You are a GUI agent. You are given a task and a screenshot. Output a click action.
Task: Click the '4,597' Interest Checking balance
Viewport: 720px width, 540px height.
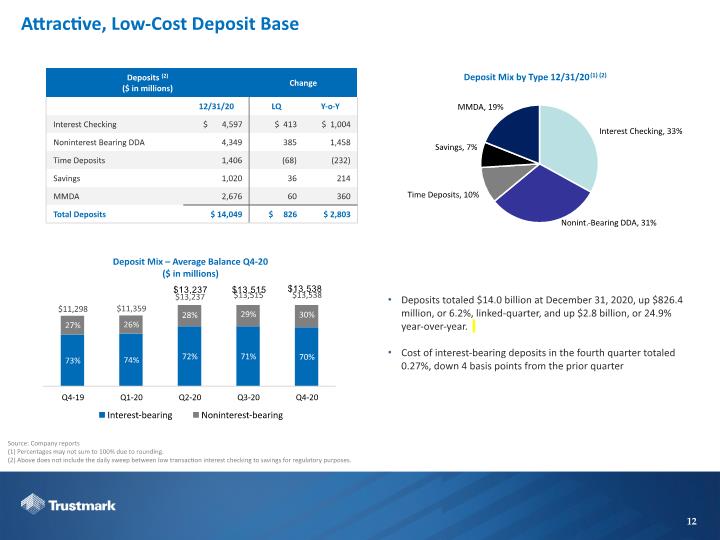pos(232,124)
